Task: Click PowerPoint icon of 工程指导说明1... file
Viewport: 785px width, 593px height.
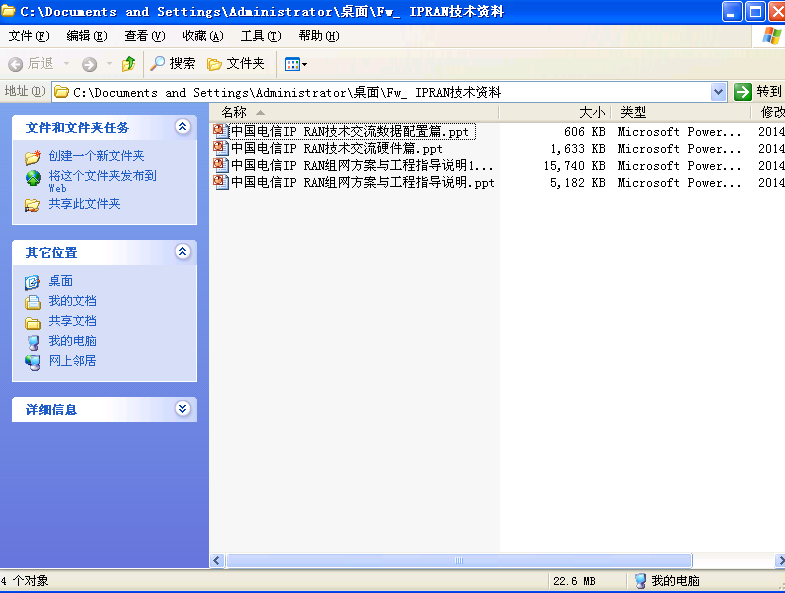Action: (x=221, y=166)
